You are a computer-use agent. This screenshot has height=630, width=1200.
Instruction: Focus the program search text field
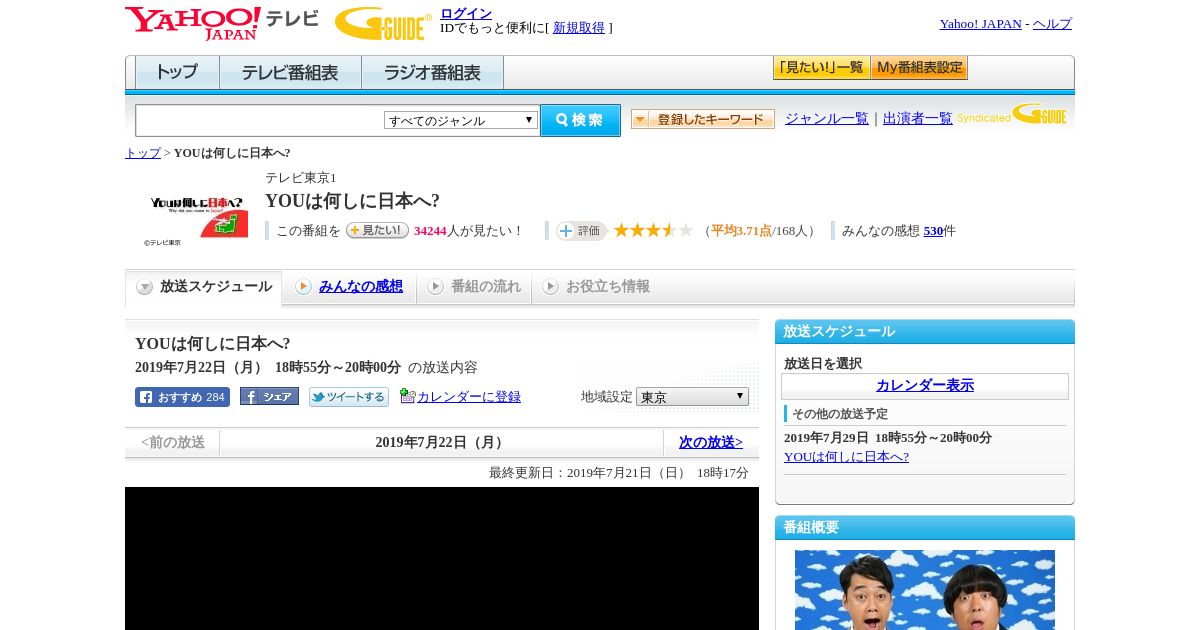point(259,120)
